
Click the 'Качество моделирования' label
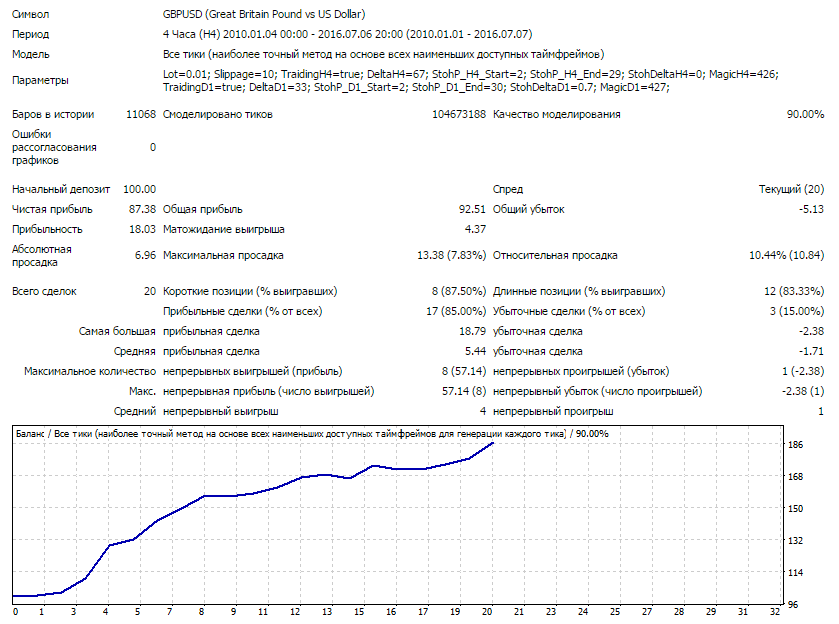[556, 115]
